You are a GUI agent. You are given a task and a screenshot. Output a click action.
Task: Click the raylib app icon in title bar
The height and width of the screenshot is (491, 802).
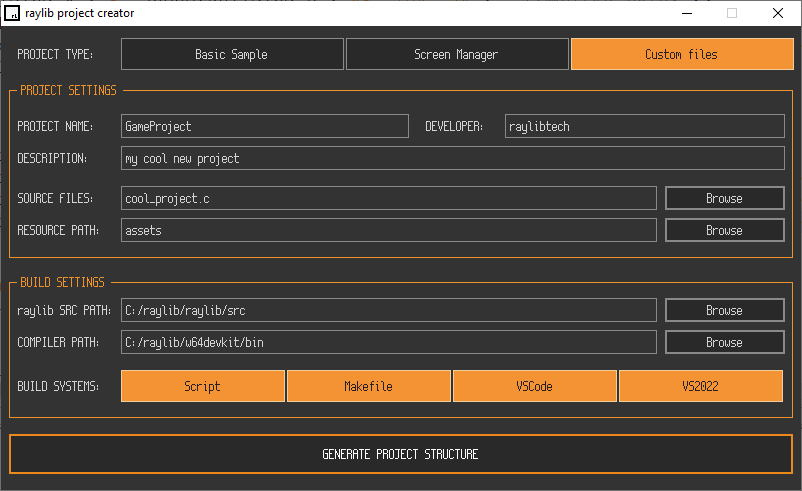12,13
